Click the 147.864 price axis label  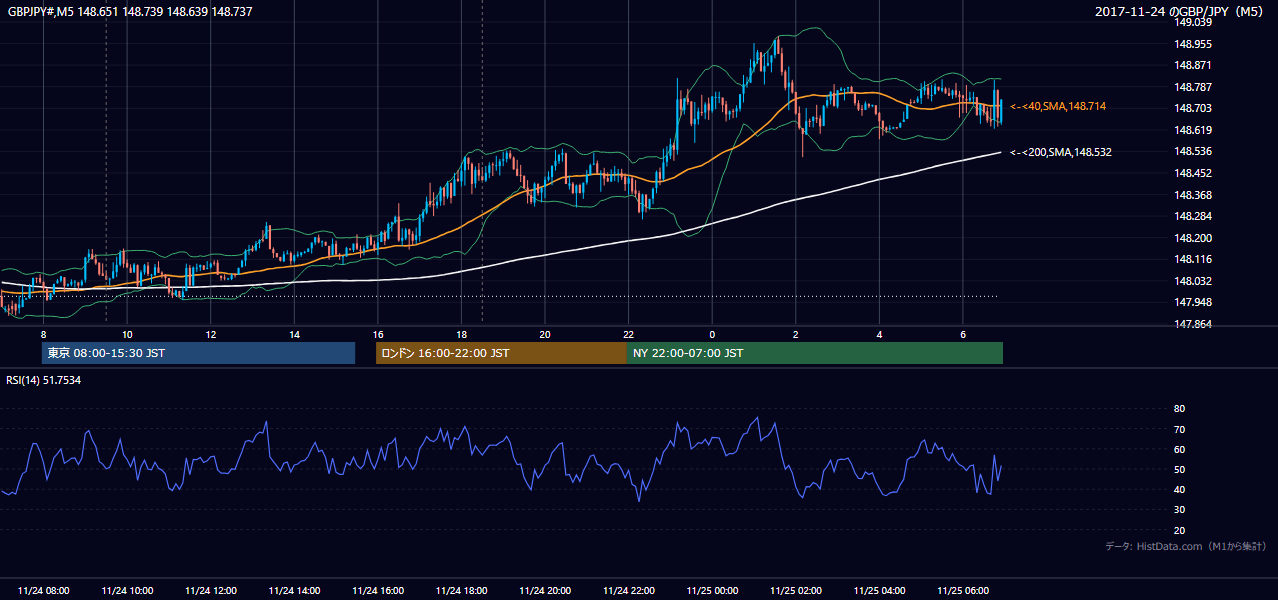click(x=1193, y=324)
